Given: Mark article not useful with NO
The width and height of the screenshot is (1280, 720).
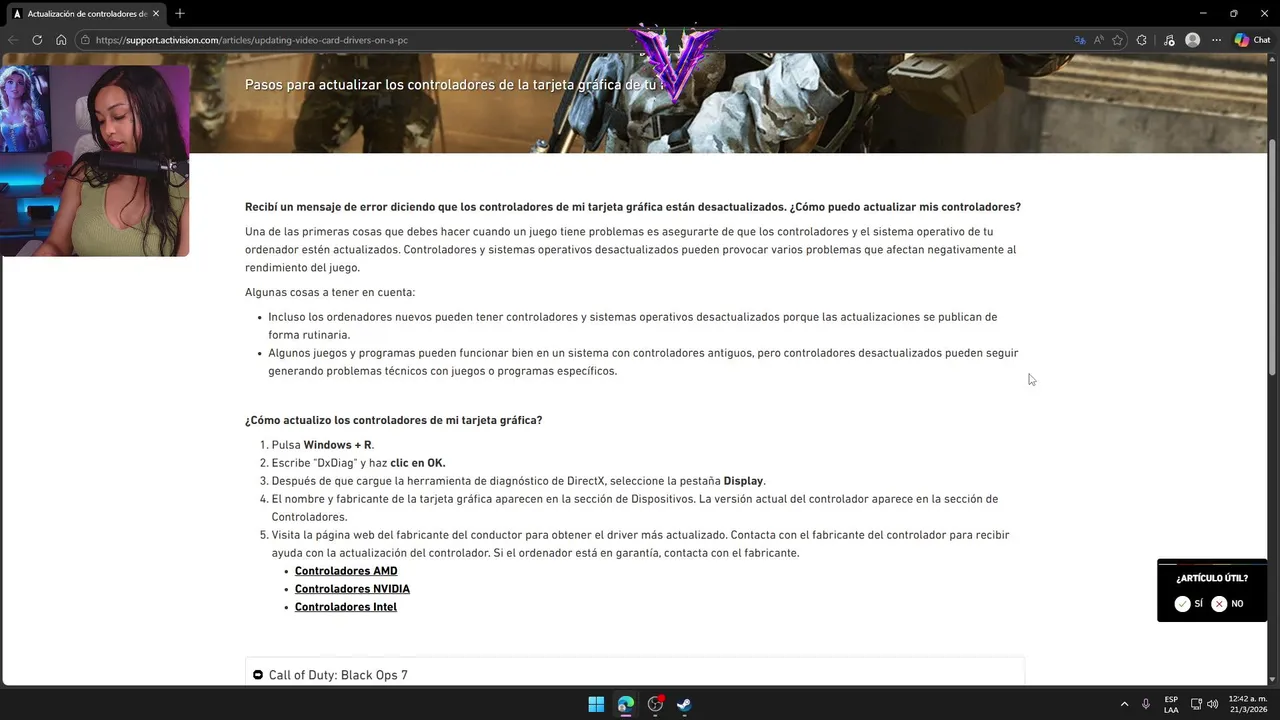Looking at the screenshot, I should click(x=1227, y=604).
